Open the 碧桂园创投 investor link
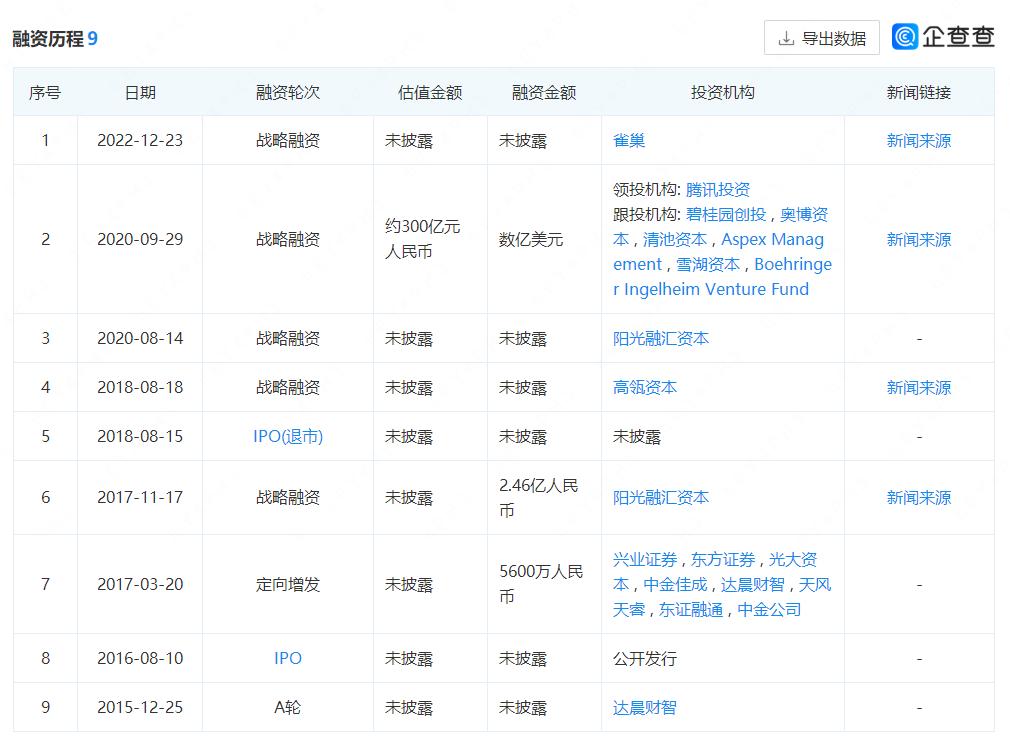The image size is (1010, 748). (726, 215)
